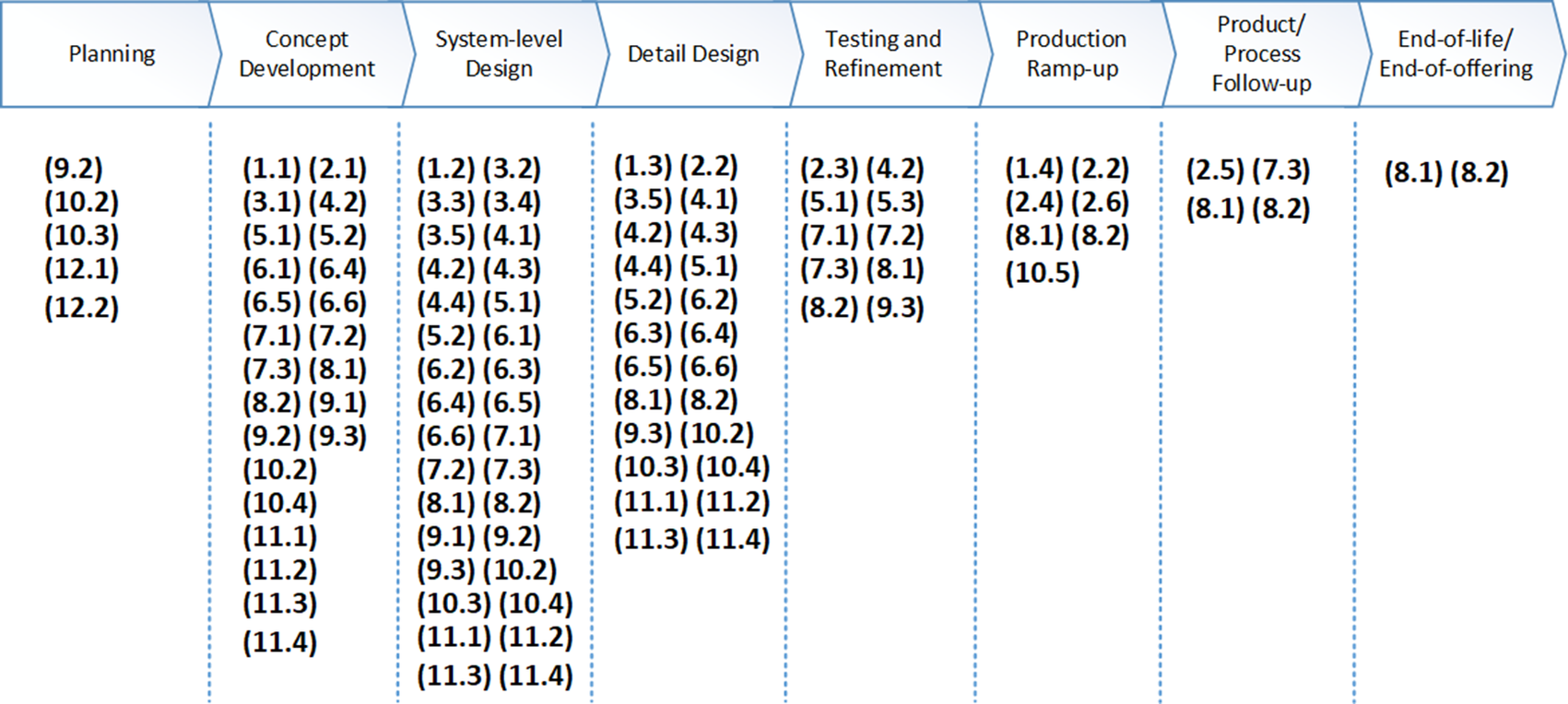Screen dimensions: 1568x704
Task: Select the Planning phase chevron
Action: (x=112, y=54)
